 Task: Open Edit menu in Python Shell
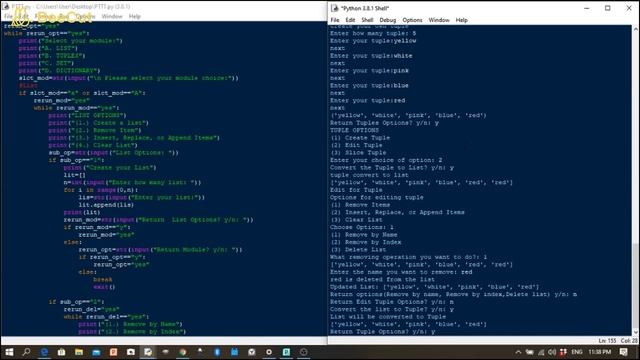tap(350, 20)
